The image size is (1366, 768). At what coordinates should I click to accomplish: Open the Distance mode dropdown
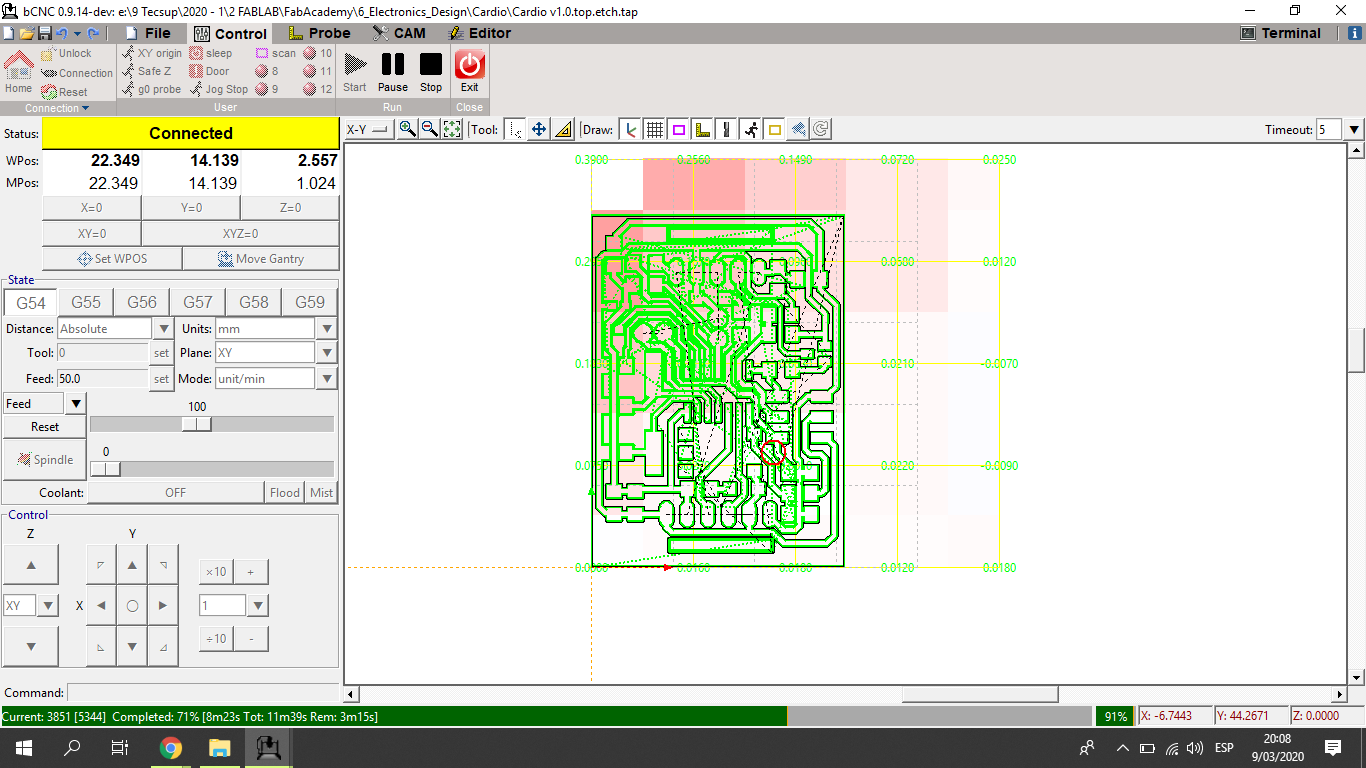click(x=166, y=328)
